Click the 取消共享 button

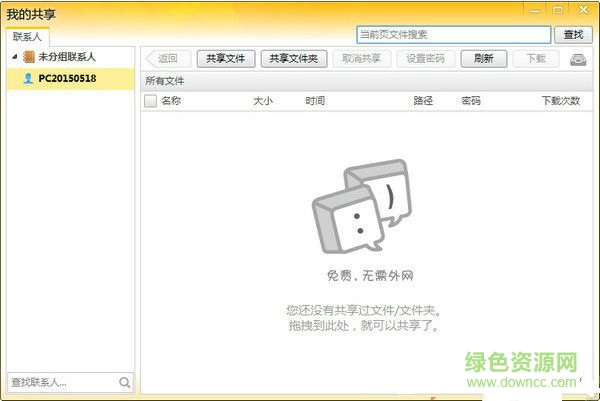pyautogui.click(x=360, y=59)
